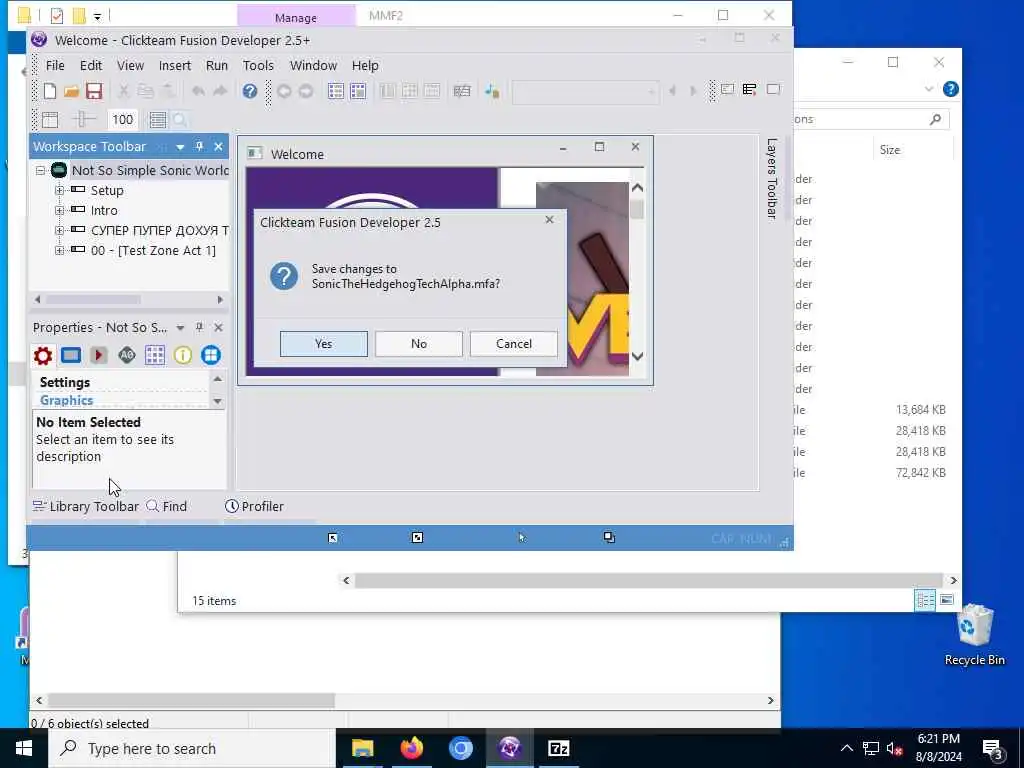This screenshot has height=768, width=1024.
Task: Open the yellow About info properties tab
Action: pos(183,355)
